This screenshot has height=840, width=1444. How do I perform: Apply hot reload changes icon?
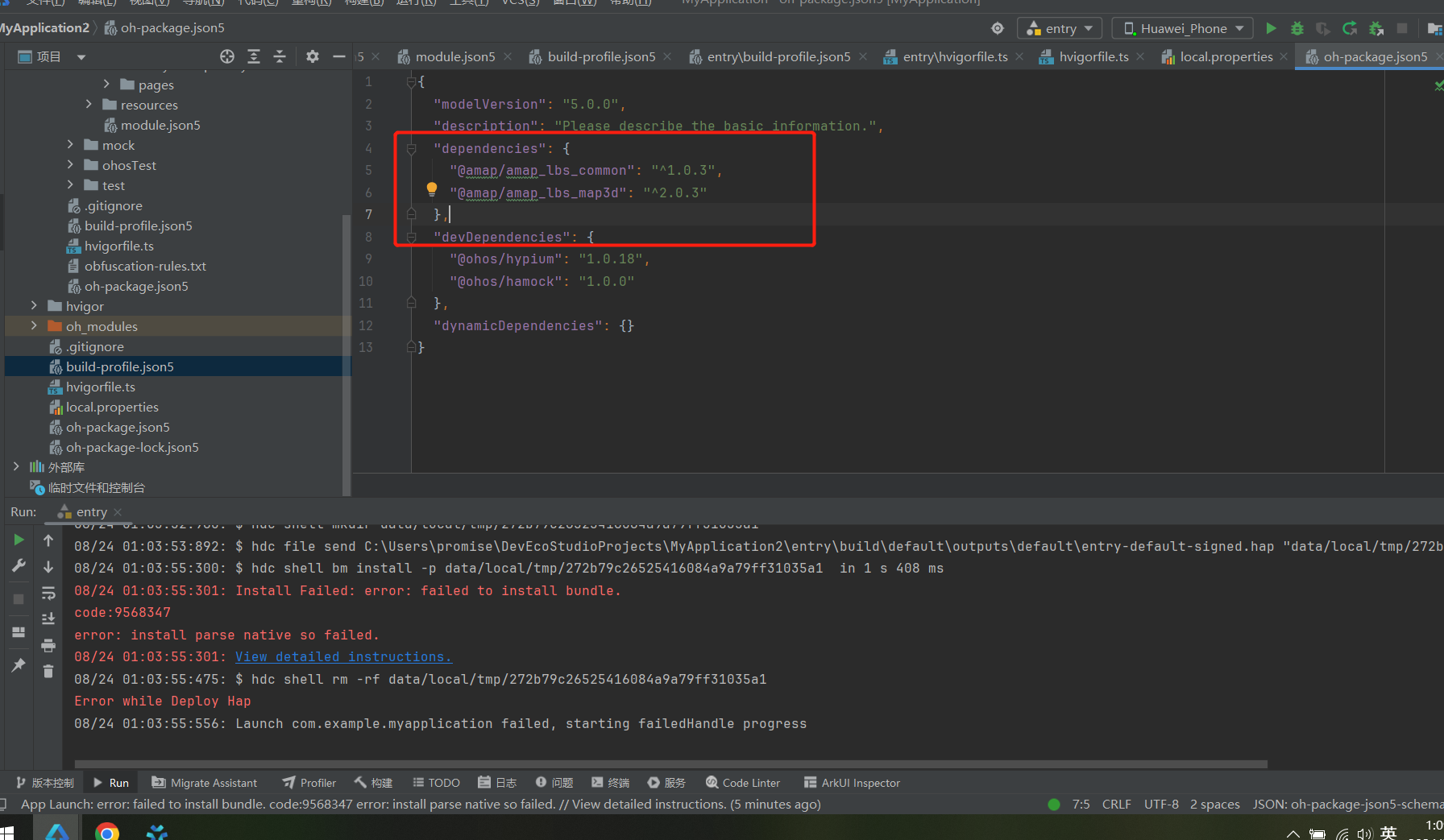1350,28
